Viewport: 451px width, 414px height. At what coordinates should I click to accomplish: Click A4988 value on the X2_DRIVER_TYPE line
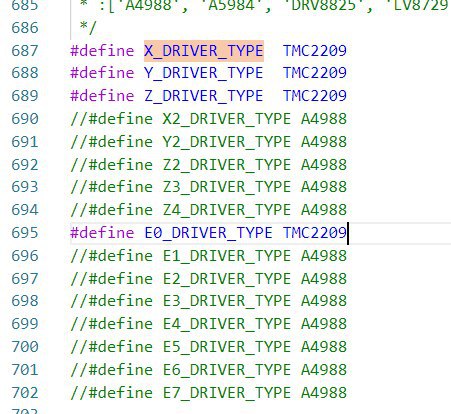(x=324, y=119)
